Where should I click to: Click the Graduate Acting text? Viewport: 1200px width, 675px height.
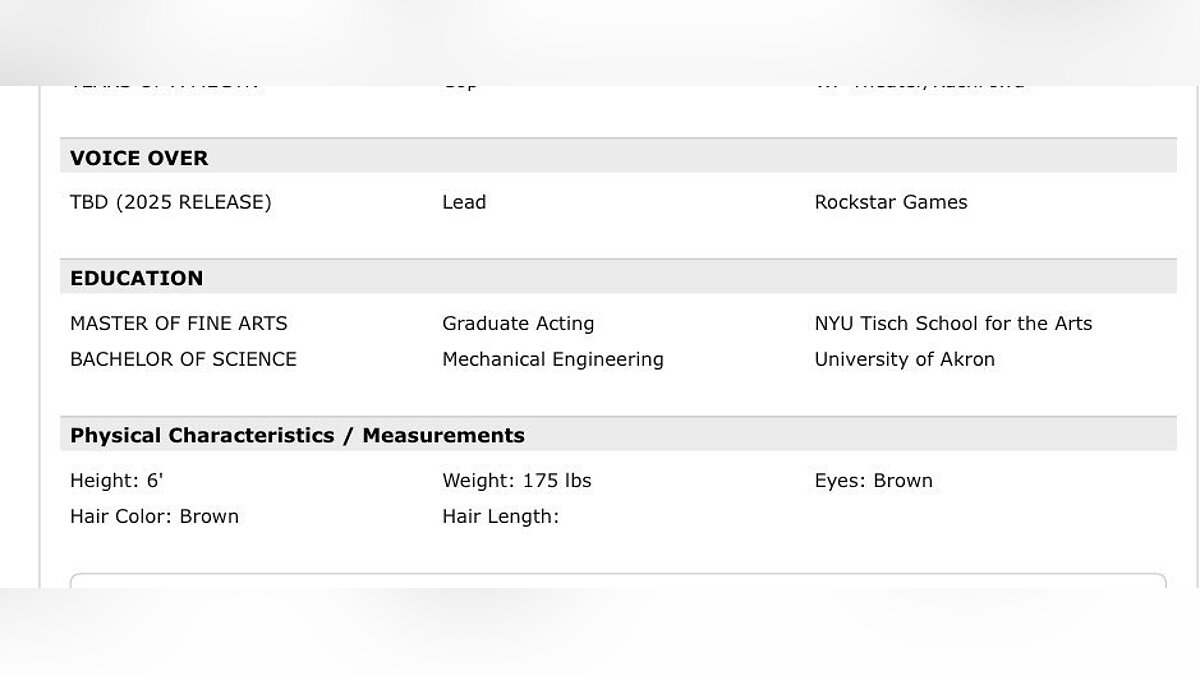[x=518, y=323]
